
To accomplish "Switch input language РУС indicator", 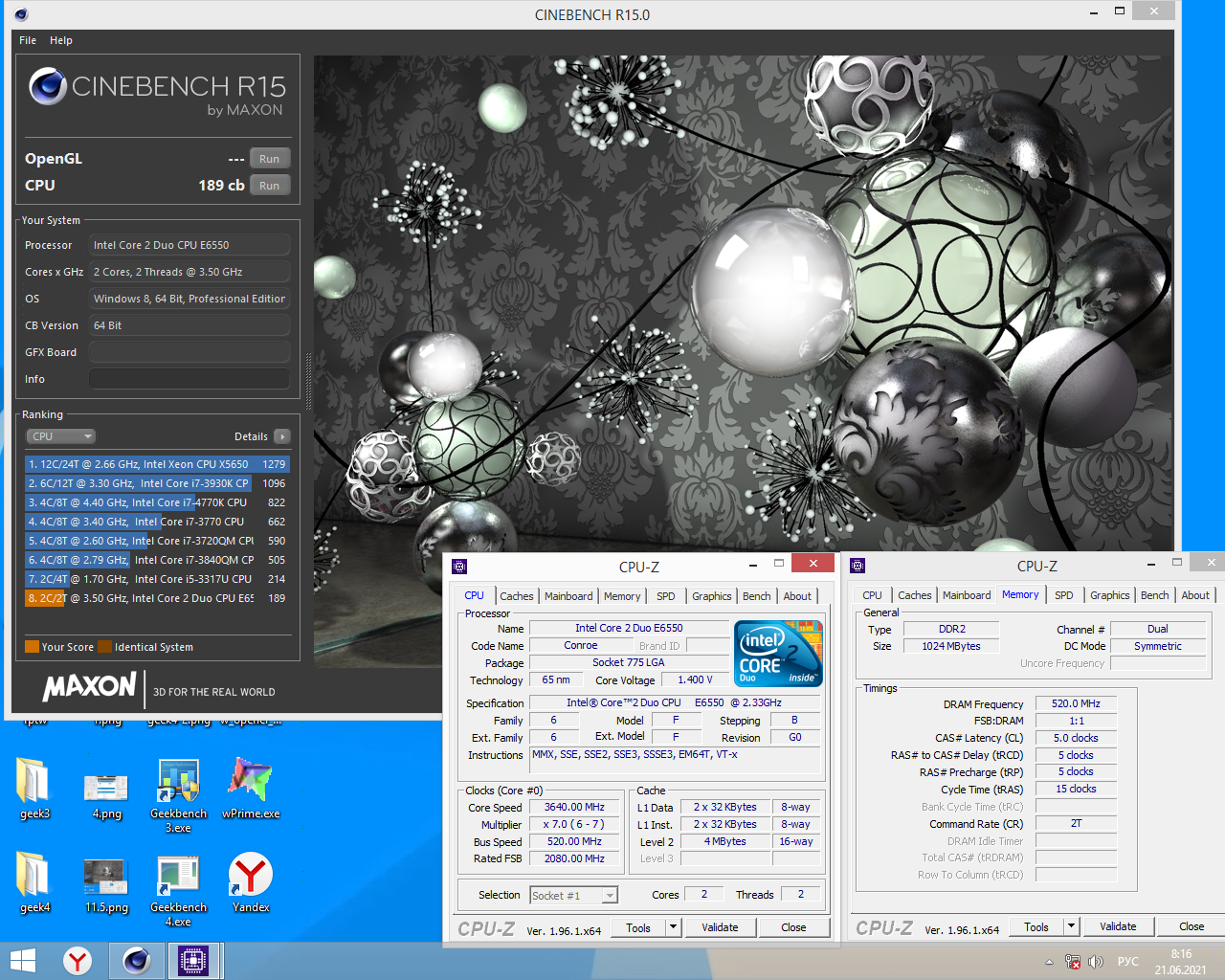I will (1128, 962).
